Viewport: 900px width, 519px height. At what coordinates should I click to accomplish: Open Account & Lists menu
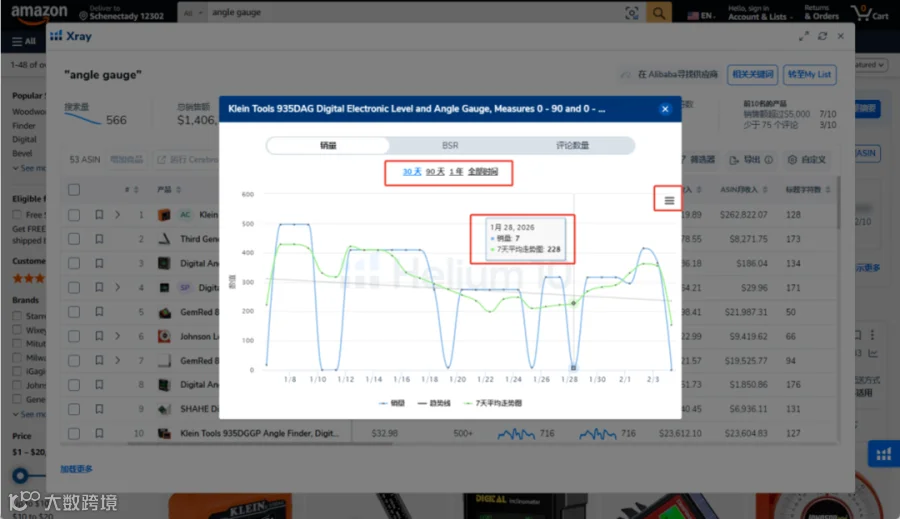[x=760, y=13]
